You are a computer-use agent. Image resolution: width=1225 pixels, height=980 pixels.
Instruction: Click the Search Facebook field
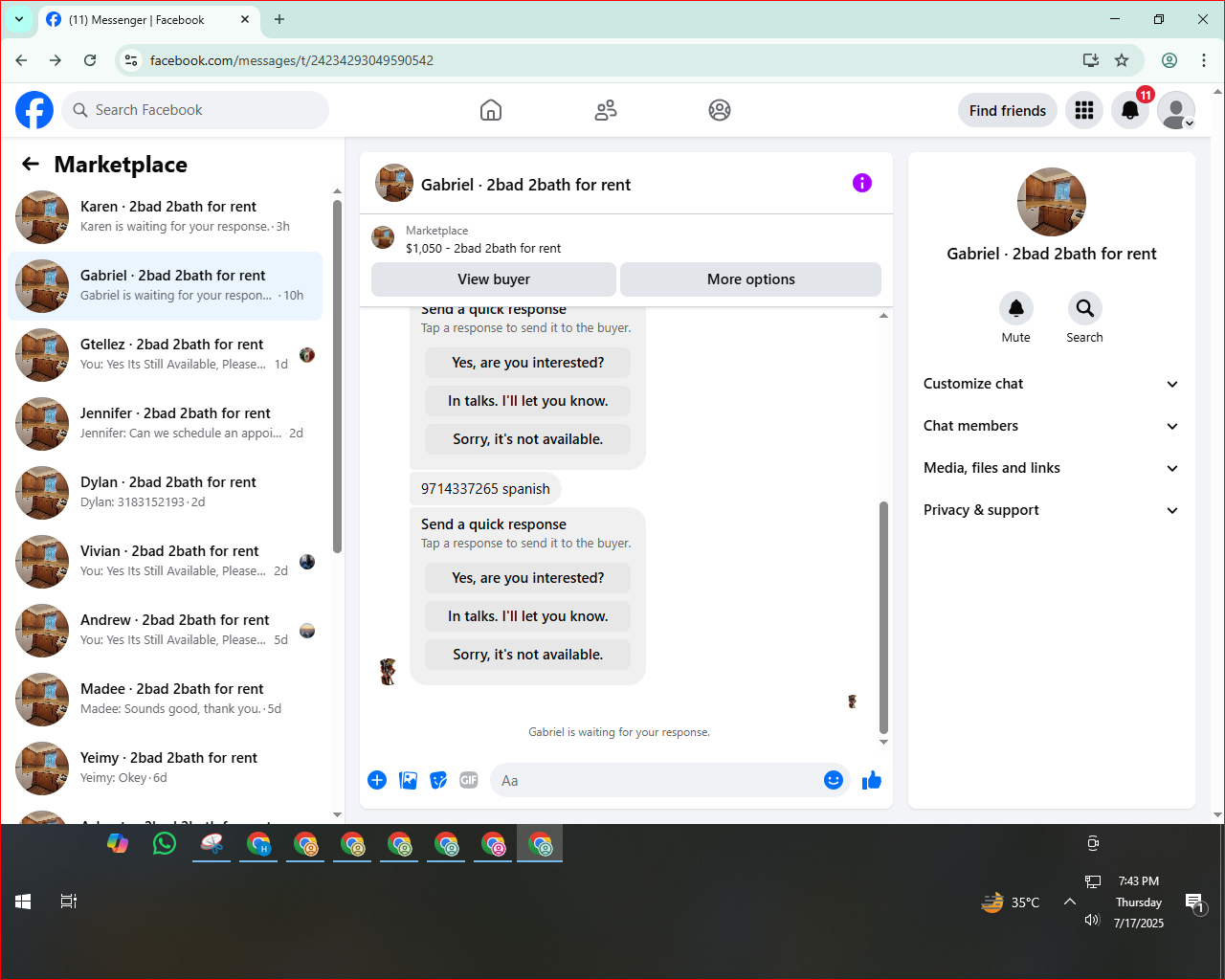click(195, 110)
